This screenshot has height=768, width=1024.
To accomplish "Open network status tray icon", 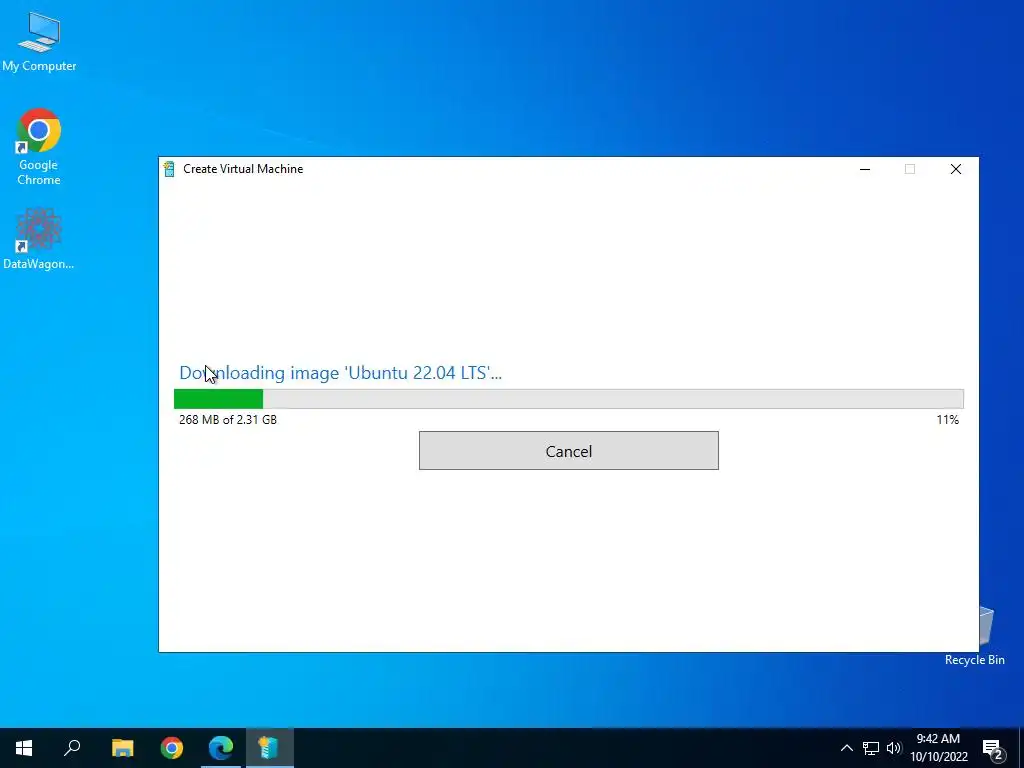I will coord(871,748).
